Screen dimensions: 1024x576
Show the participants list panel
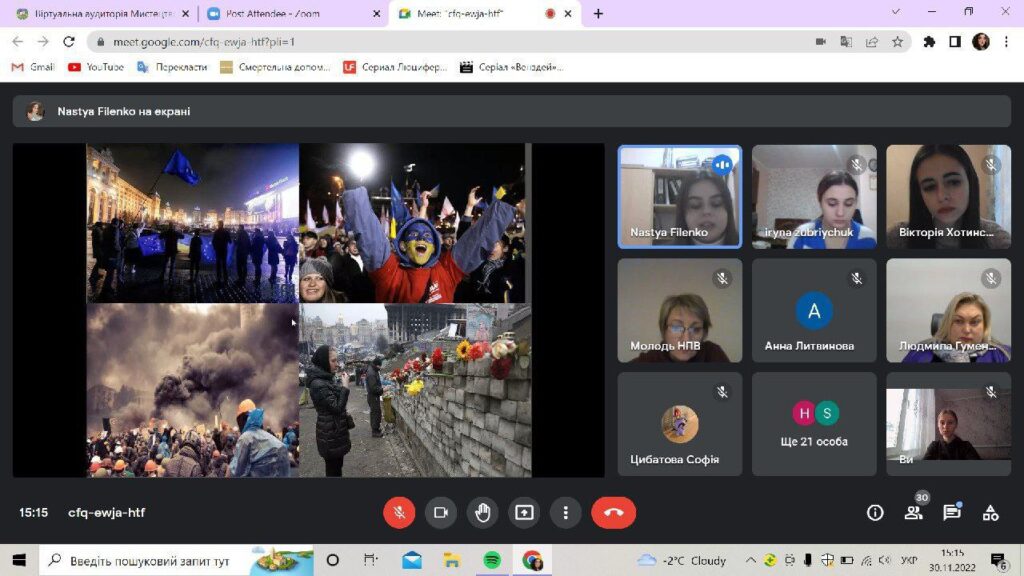coord(913,513)
